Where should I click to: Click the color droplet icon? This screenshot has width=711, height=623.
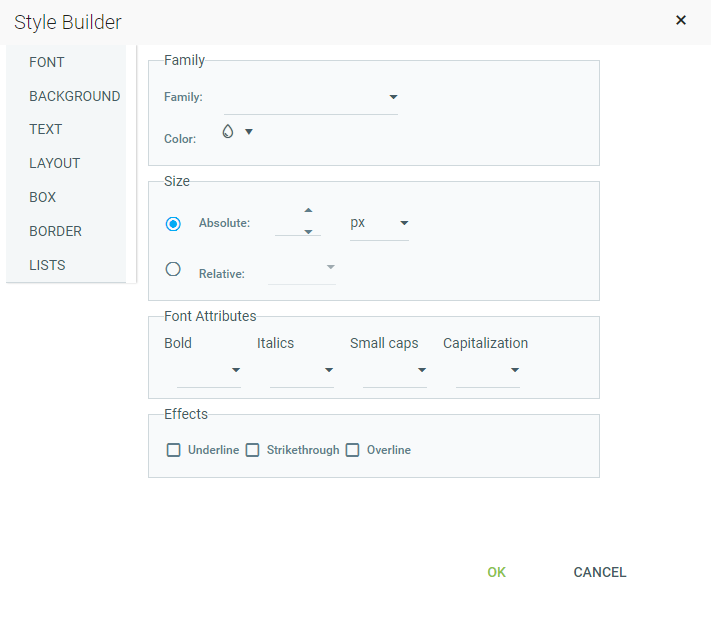tap(228, 131)
